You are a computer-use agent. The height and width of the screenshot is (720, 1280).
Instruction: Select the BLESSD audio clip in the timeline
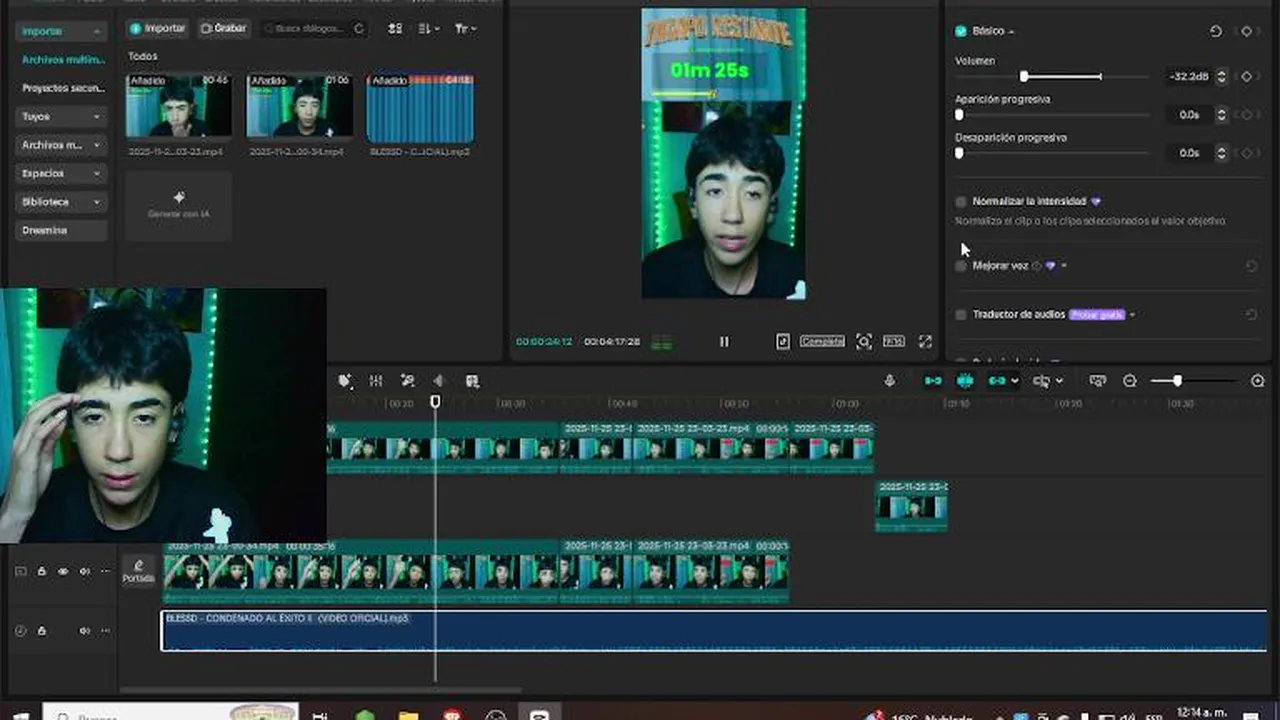[714, 631]
